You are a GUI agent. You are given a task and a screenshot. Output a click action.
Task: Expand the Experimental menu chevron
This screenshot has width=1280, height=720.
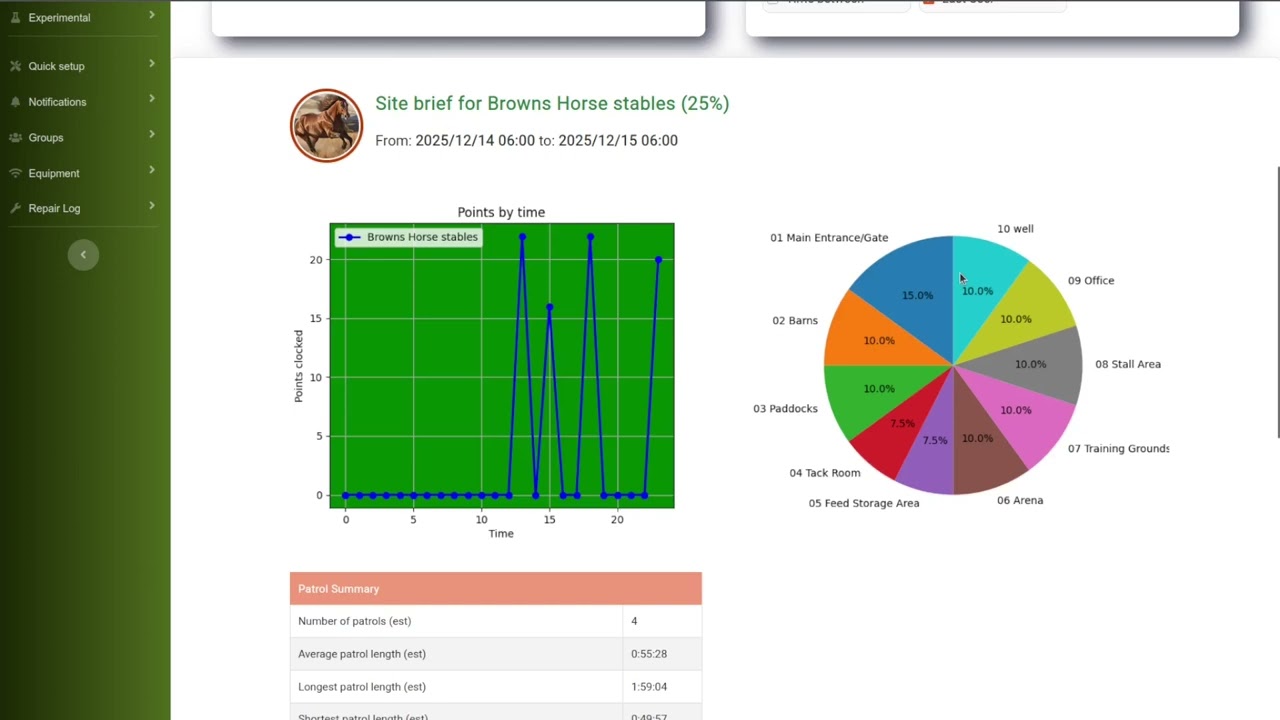(152, 15)
